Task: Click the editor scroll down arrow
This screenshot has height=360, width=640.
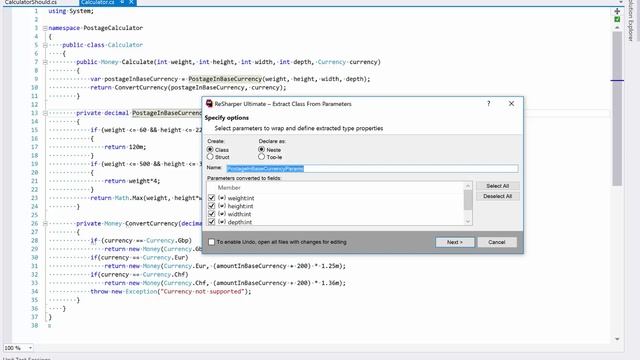Action: click(x=617, y=339)
